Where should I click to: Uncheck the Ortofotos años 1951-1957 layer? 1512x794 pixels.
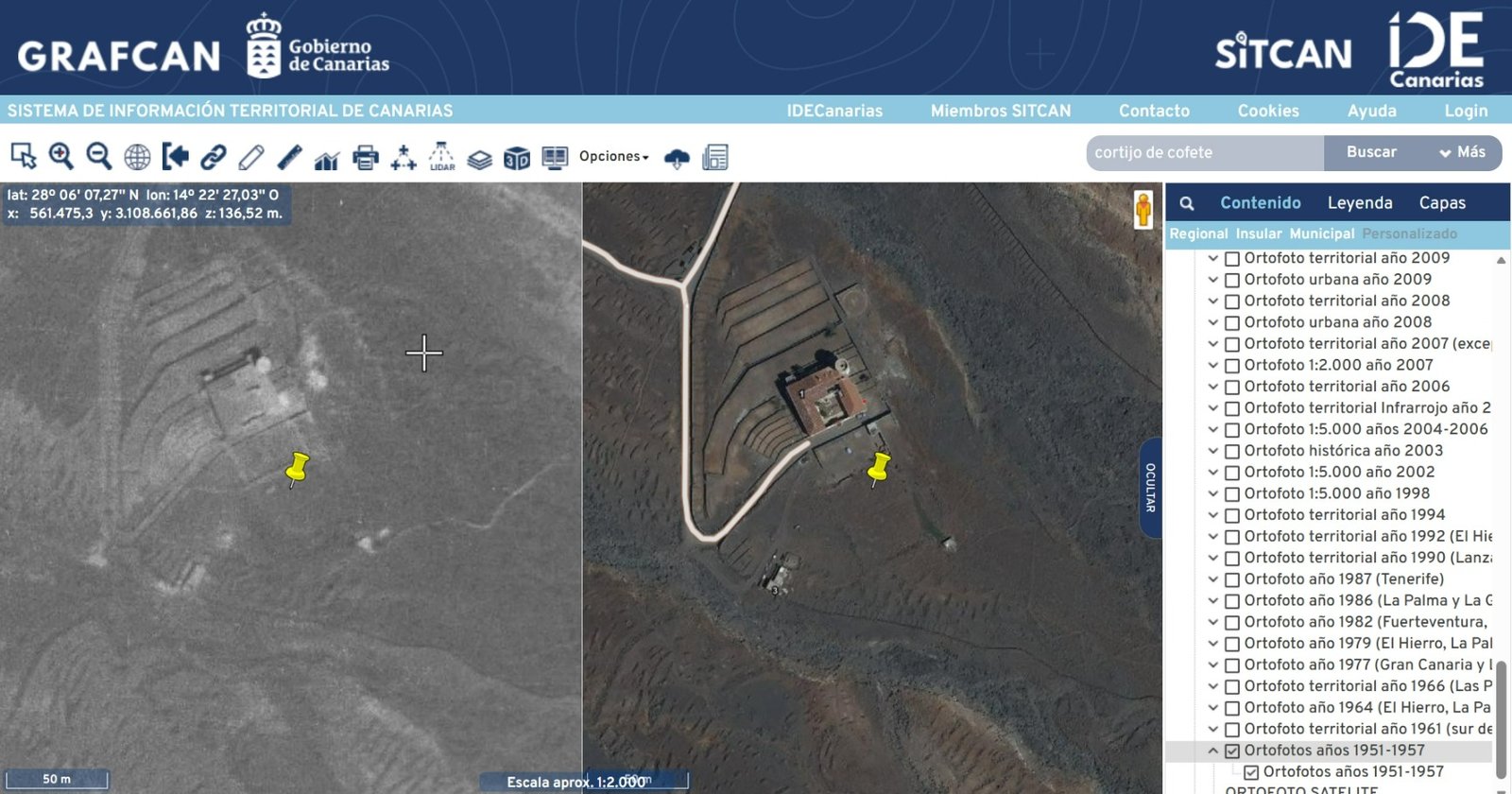[1232, 751]
